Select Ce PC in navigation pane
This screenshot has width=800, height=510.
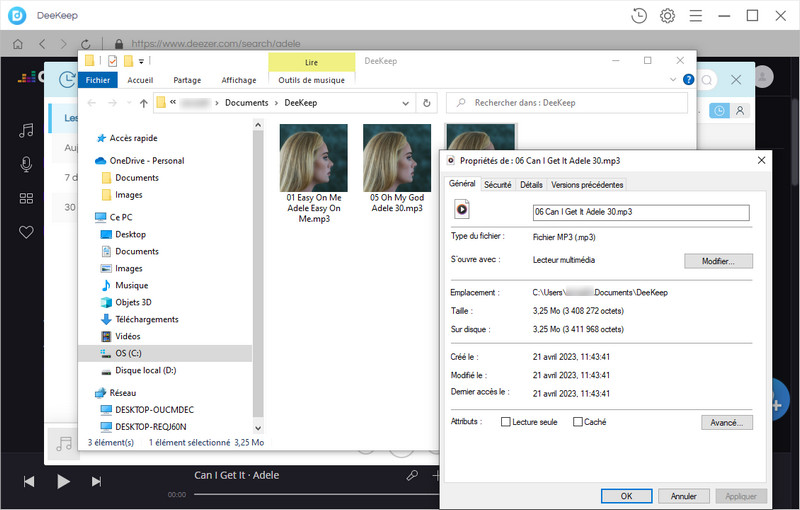click(x=121, y=217)
